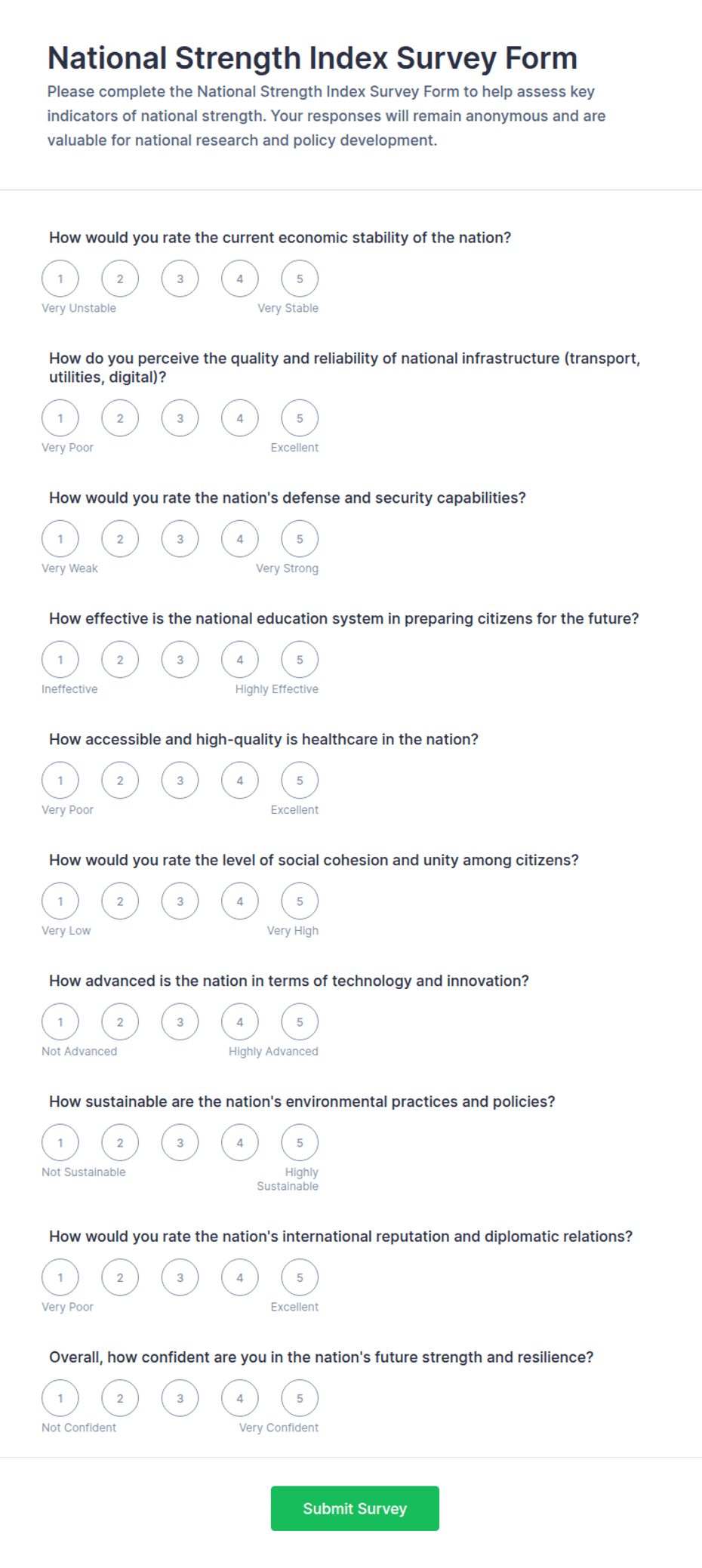The width and height of the screenshot is (702, 1568).
Task: Pick 5 for environmental practices question
Action: tap(300, 1143)
